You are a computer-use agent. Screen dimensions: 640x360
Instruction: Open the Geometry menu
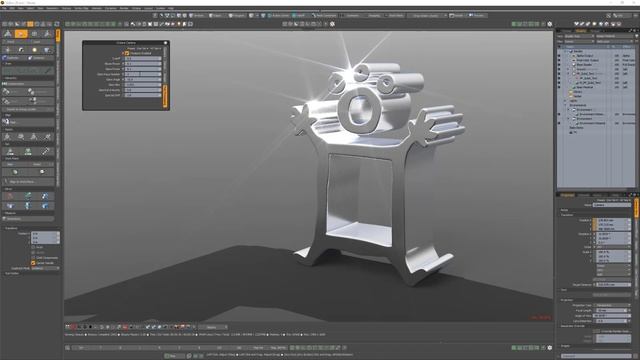52,8
